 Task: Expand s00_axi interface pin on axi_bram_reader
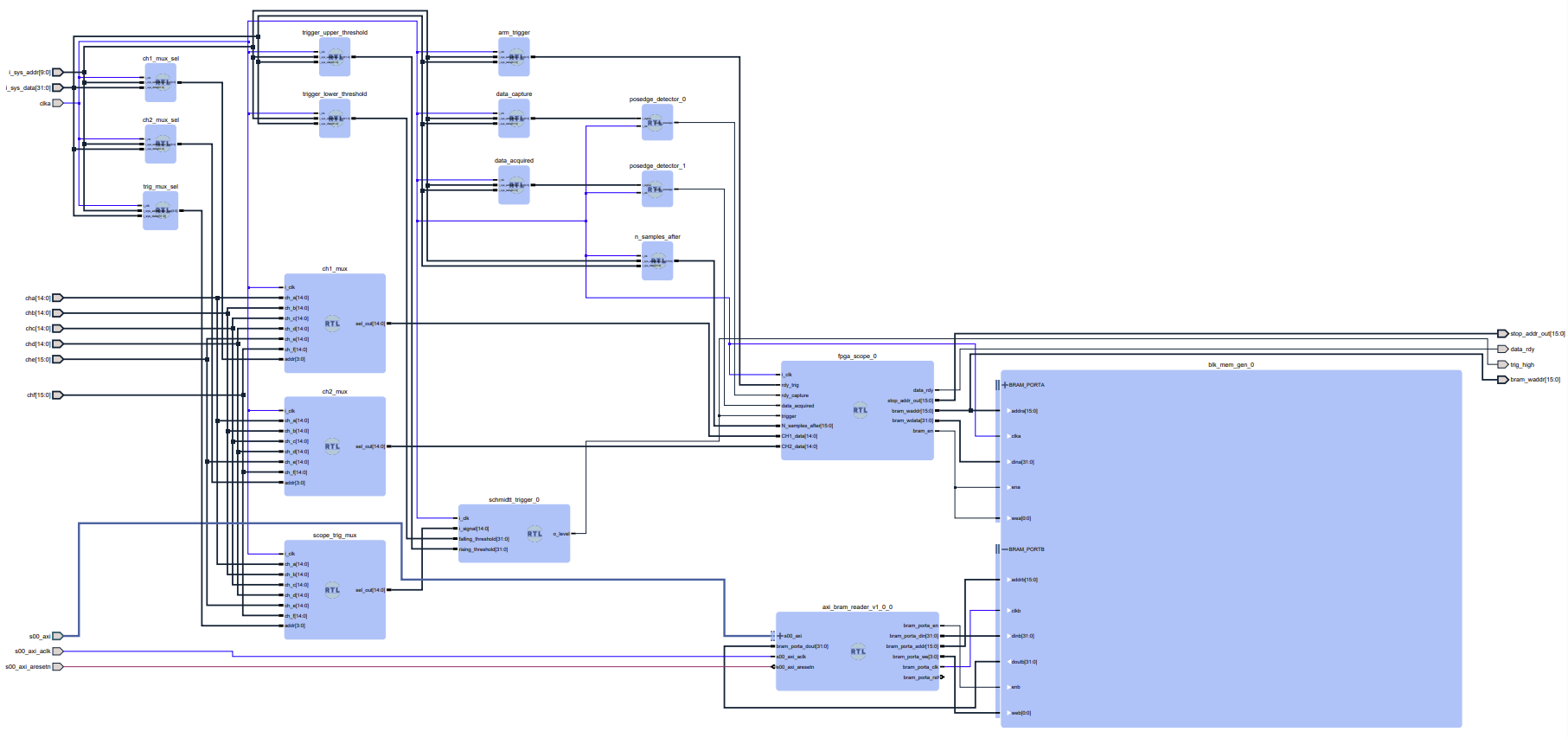point(779,636)
